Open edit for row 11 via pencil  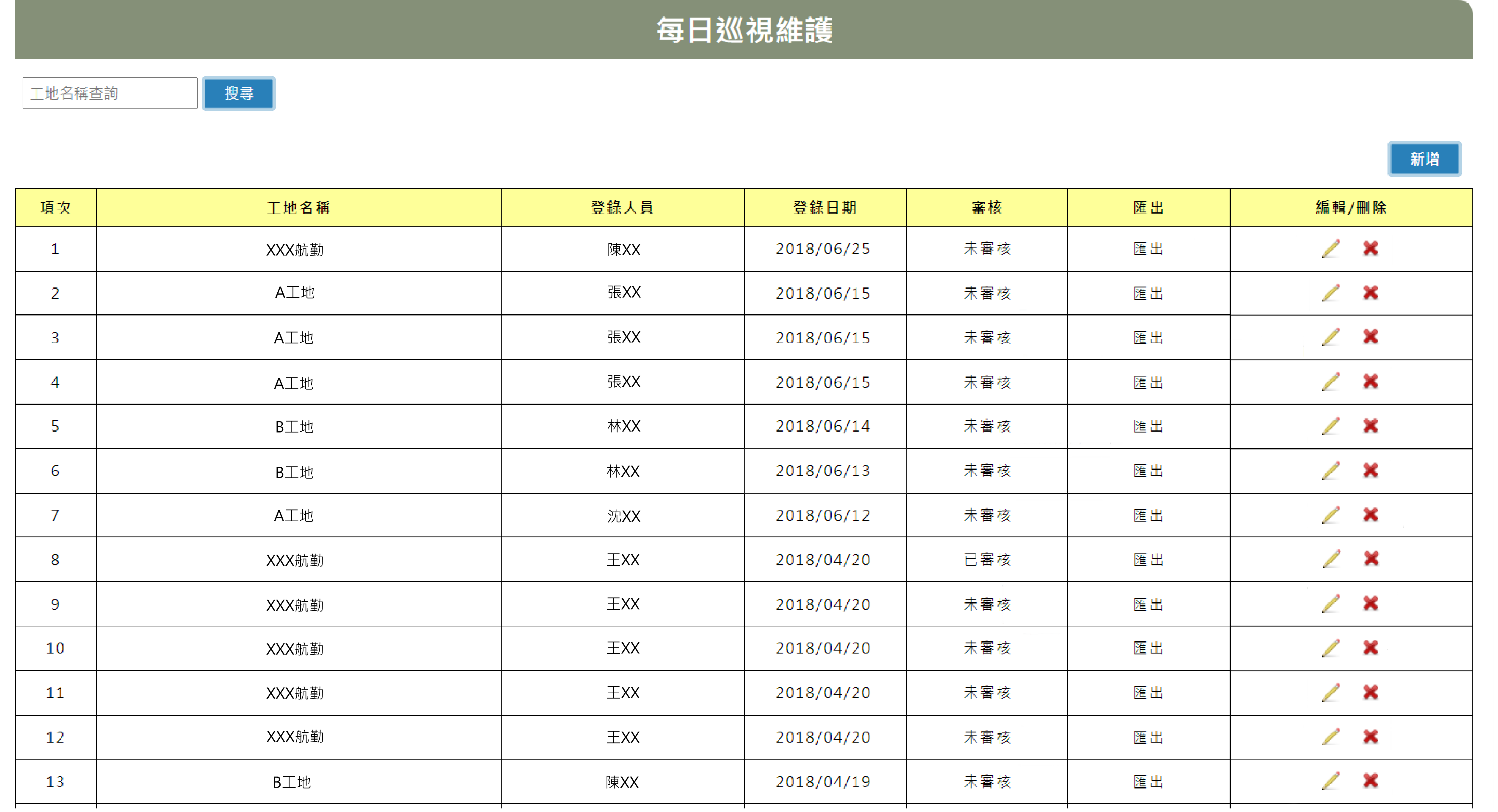click(x=1330, y=693)
